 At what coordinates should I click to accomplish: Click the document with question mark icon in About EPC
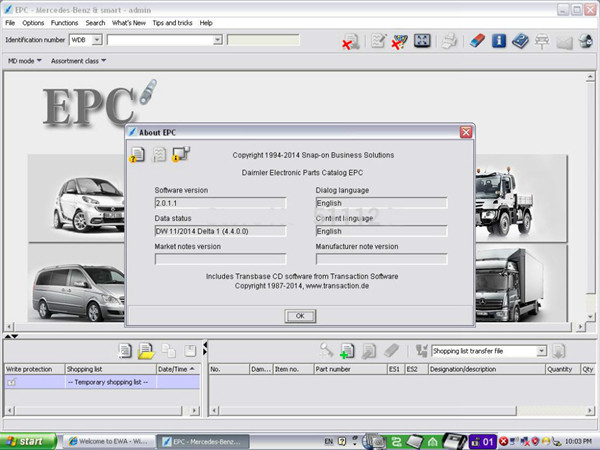(137, 155)
